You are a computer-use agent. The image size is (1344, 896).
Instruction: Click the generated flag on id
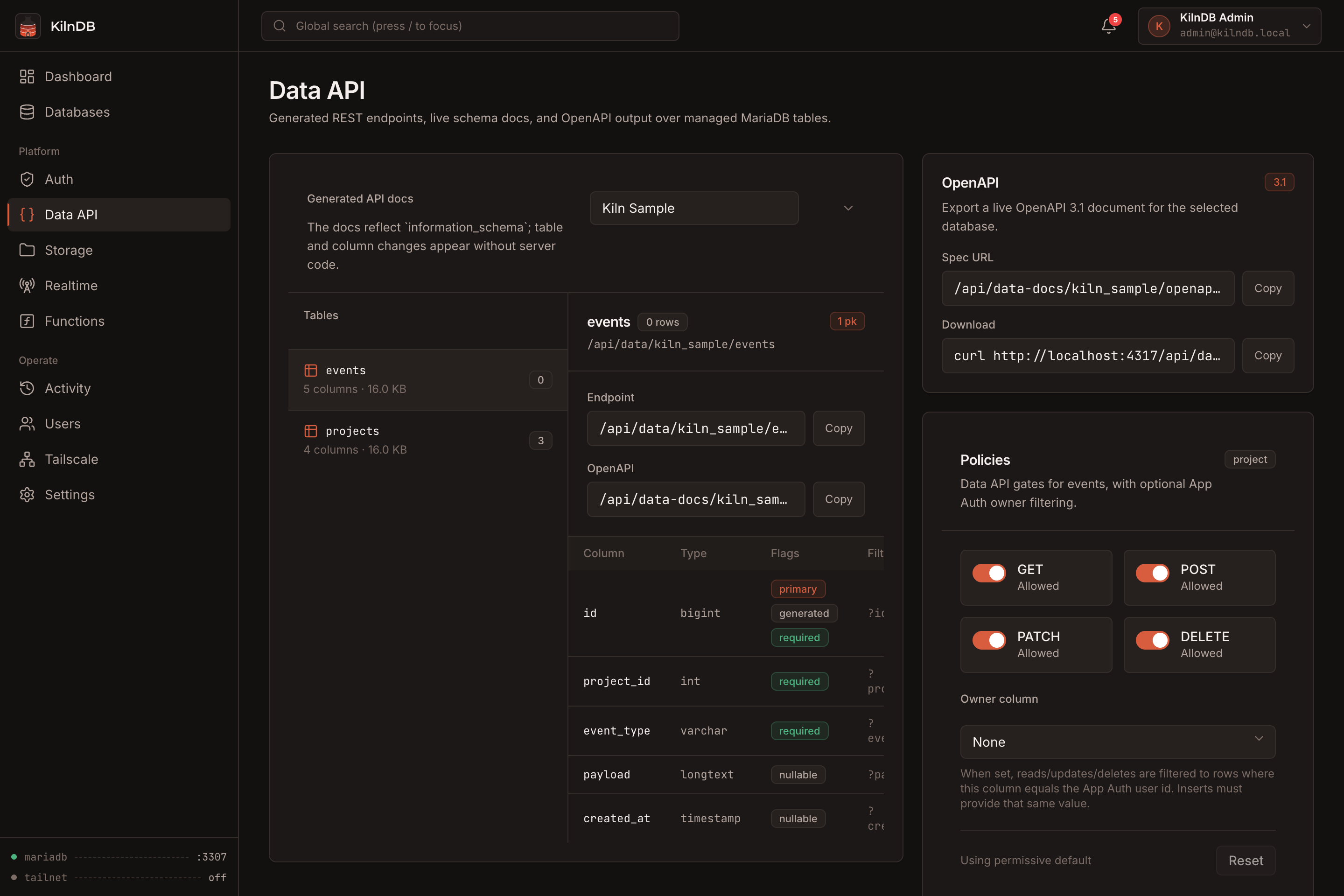pos(804,613)
